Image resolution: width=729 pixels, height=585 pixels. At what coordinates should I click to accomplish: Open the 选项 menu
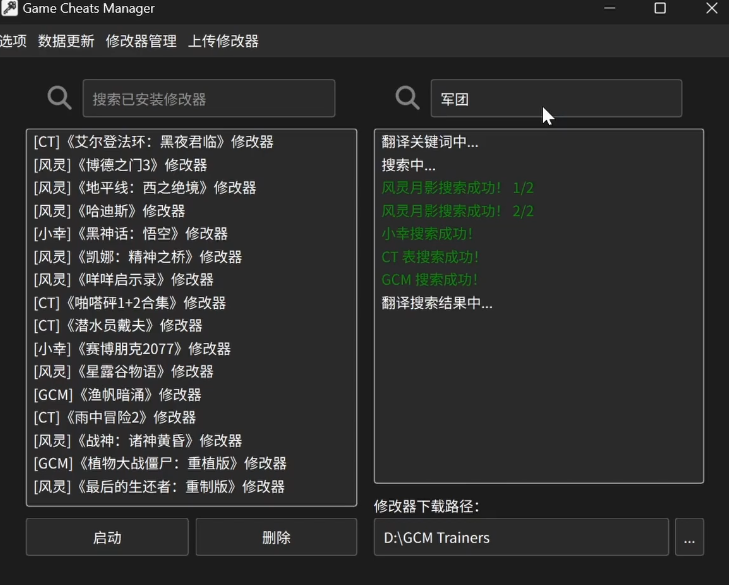pos(13,41)
